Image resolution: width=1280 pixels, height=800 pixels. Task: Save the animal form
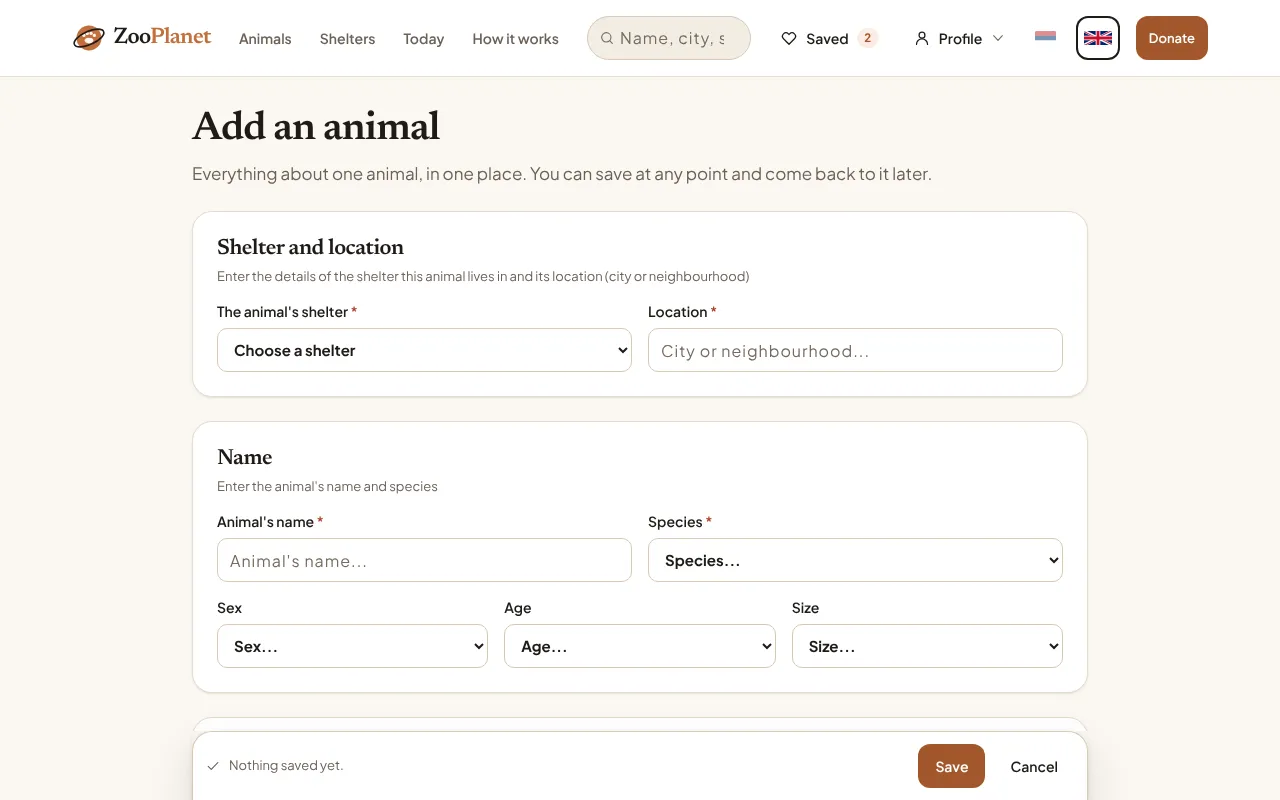[951, 766]
